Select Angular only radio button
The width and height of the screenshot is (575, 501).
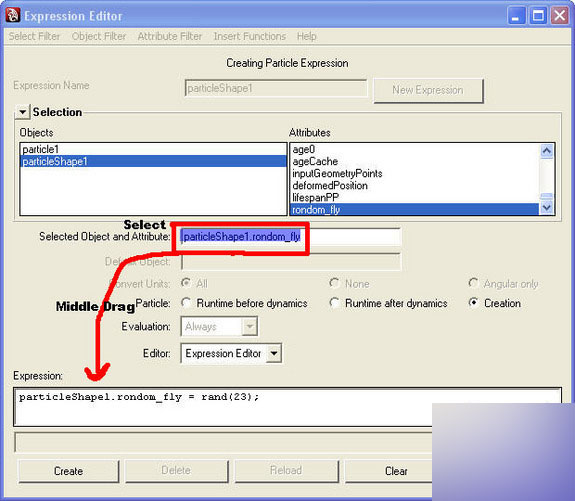(x=473, y=283)
